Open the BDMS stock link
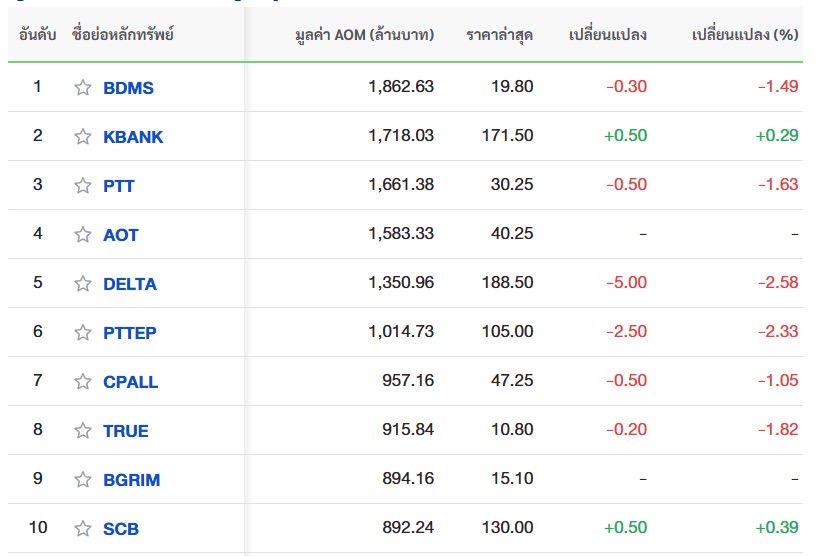 pyautogui.click(x=128, y=87)
